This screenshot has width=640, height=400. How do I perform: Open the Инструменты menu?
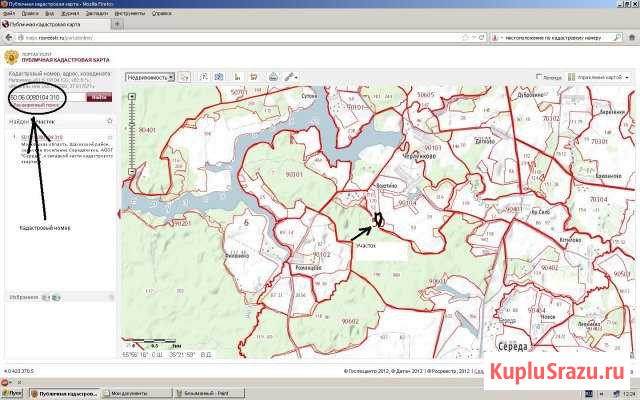click(x=130, y=13)
